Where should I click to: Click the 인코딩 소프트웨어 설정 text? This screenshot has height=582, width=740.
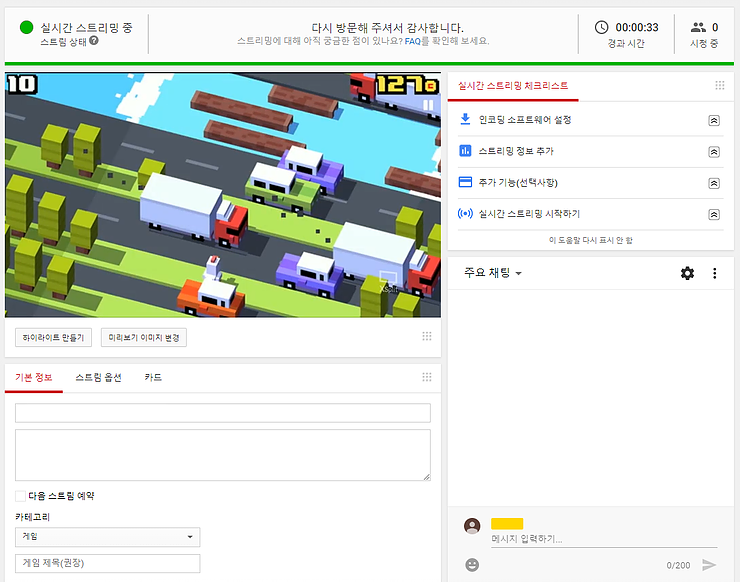[x=525, y=119]
